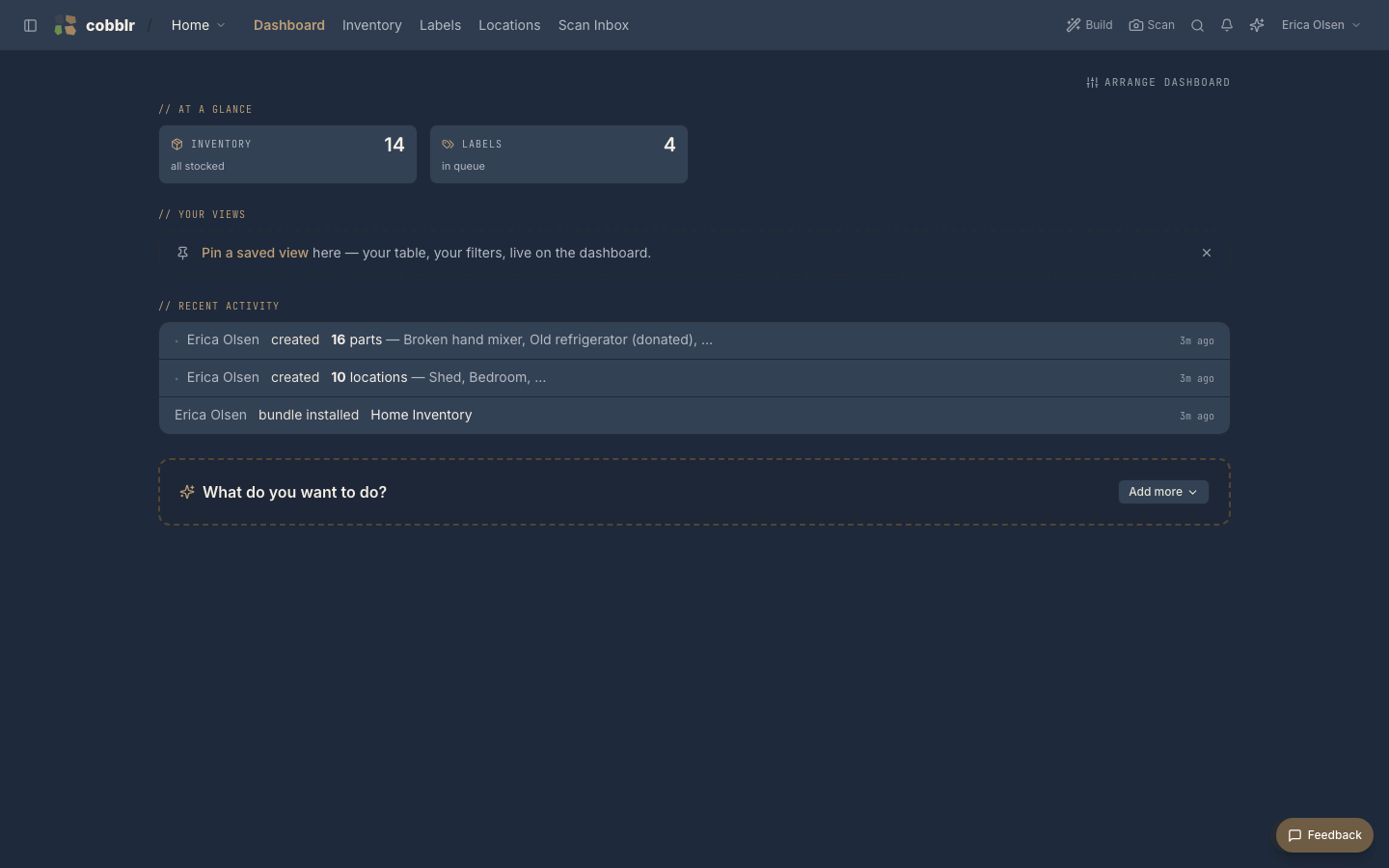This screenshot has width=1389, height=868.
Task: Click the sparkle icon beside What do you want
Action: click(x=187, y=492)
